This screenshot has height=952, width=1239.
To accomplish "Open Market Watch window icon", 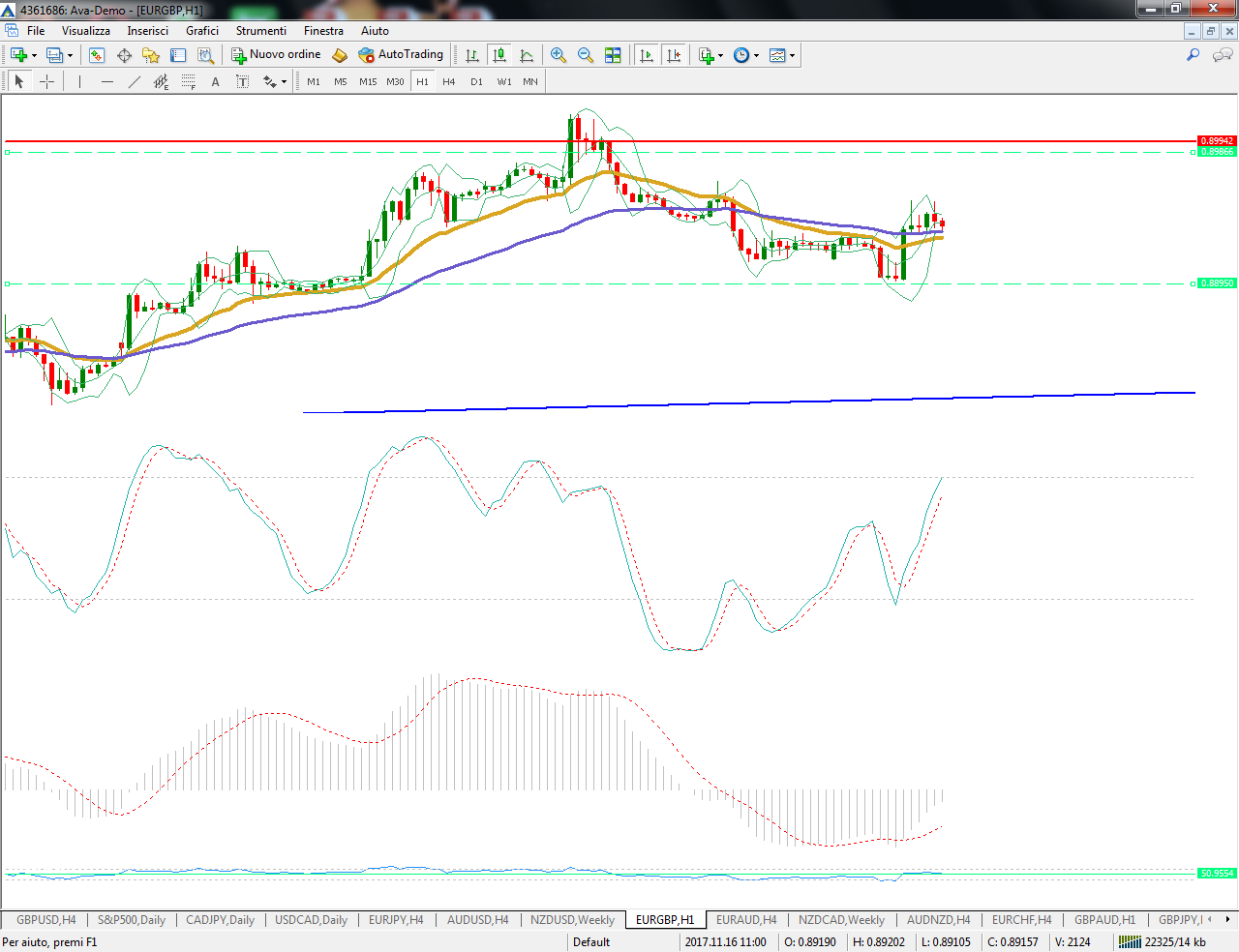I will pos(97,55).
